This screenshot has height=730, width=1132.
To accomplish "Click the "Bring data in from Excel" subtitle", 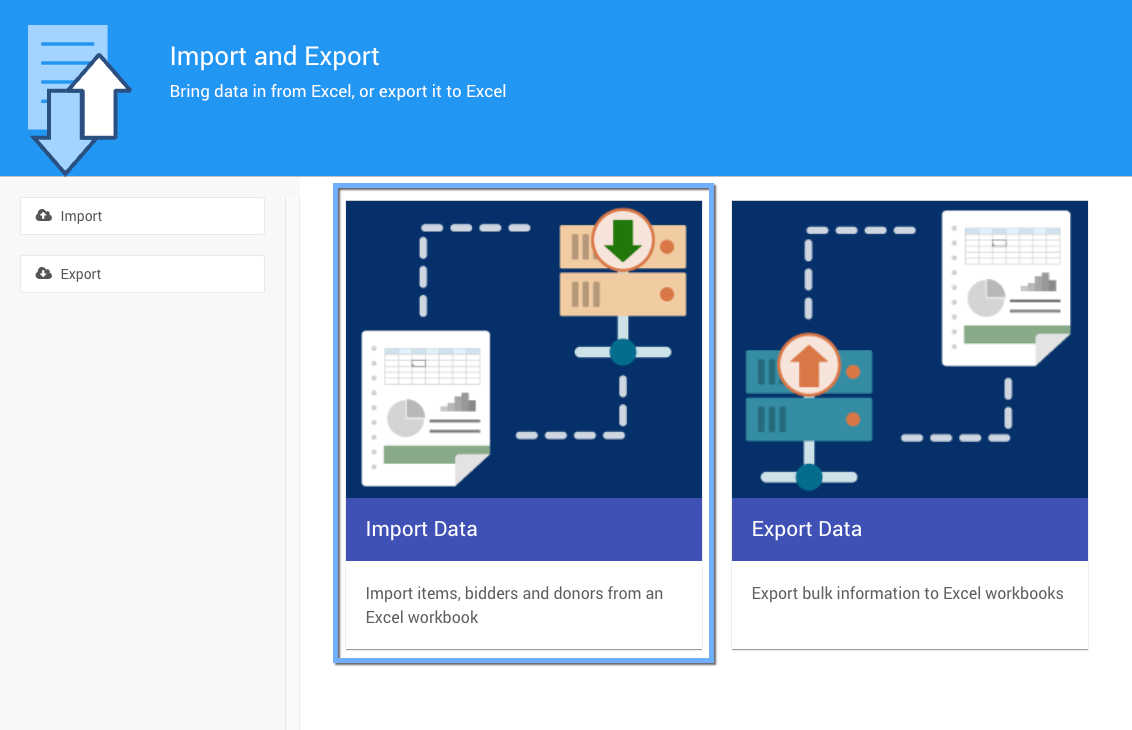I will pyautogui.click(x=337, y=91).
